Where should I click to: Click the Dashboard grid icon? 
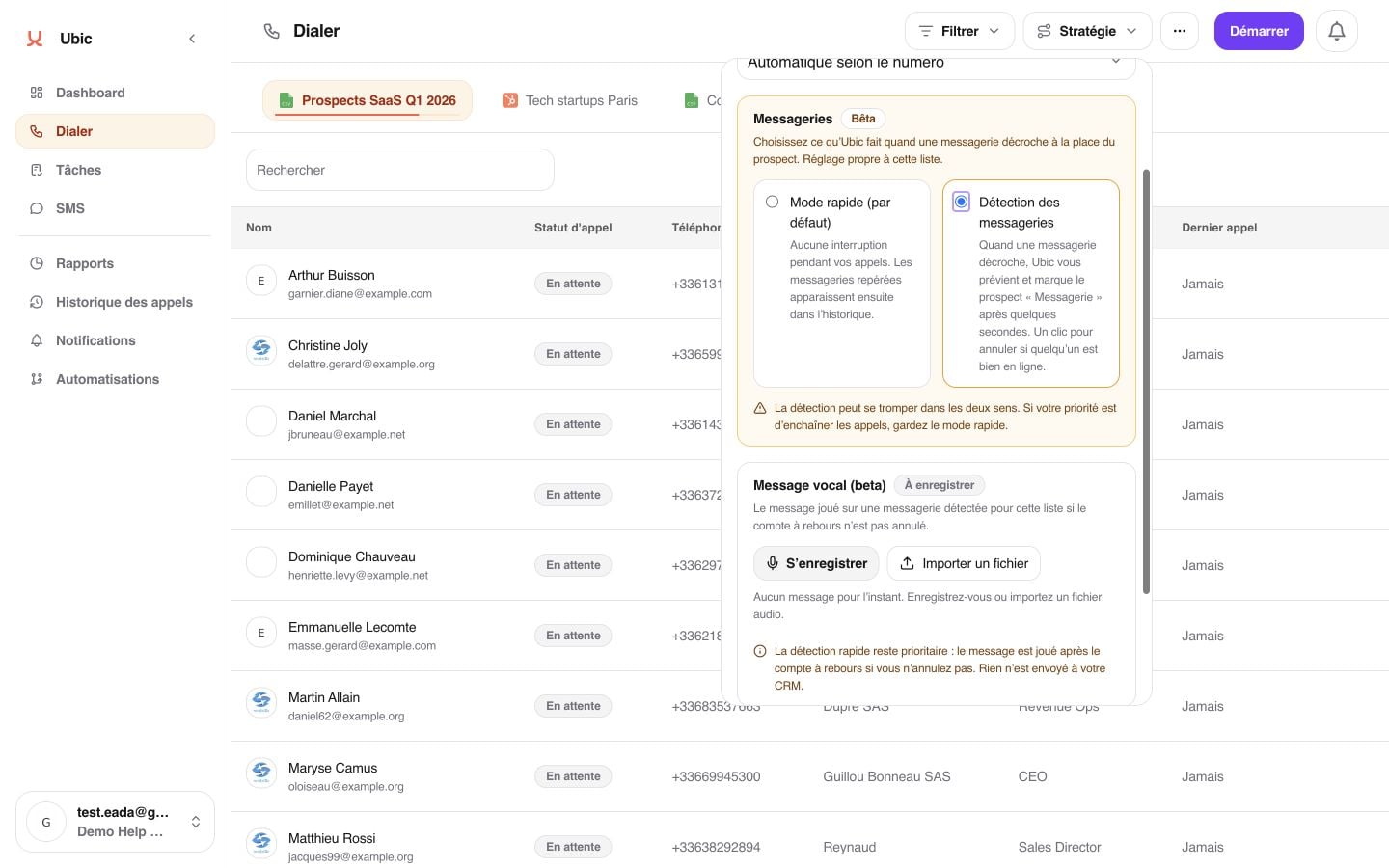click(37, 93)
